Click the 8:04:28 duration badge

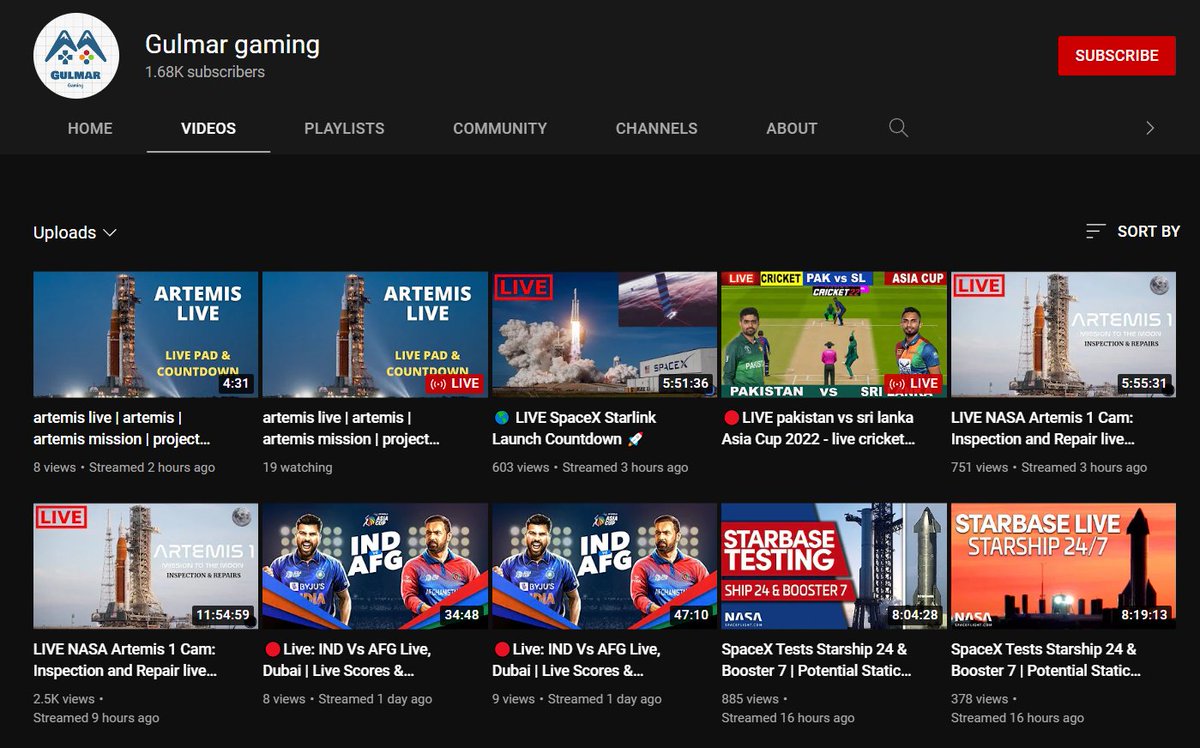tap(915, 615)
